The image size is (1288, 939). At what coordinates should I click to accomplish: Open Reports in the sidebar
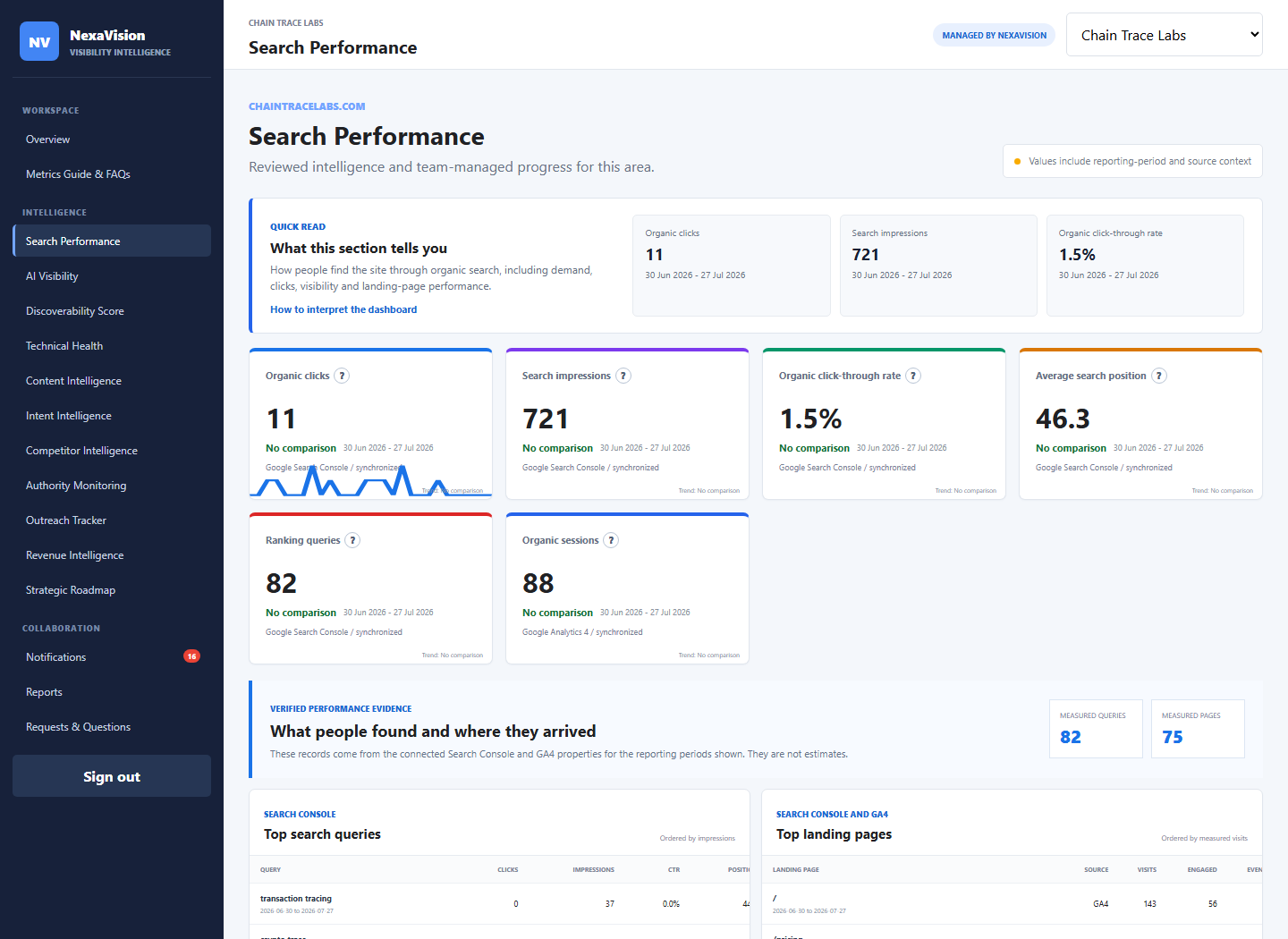point(112,692)
